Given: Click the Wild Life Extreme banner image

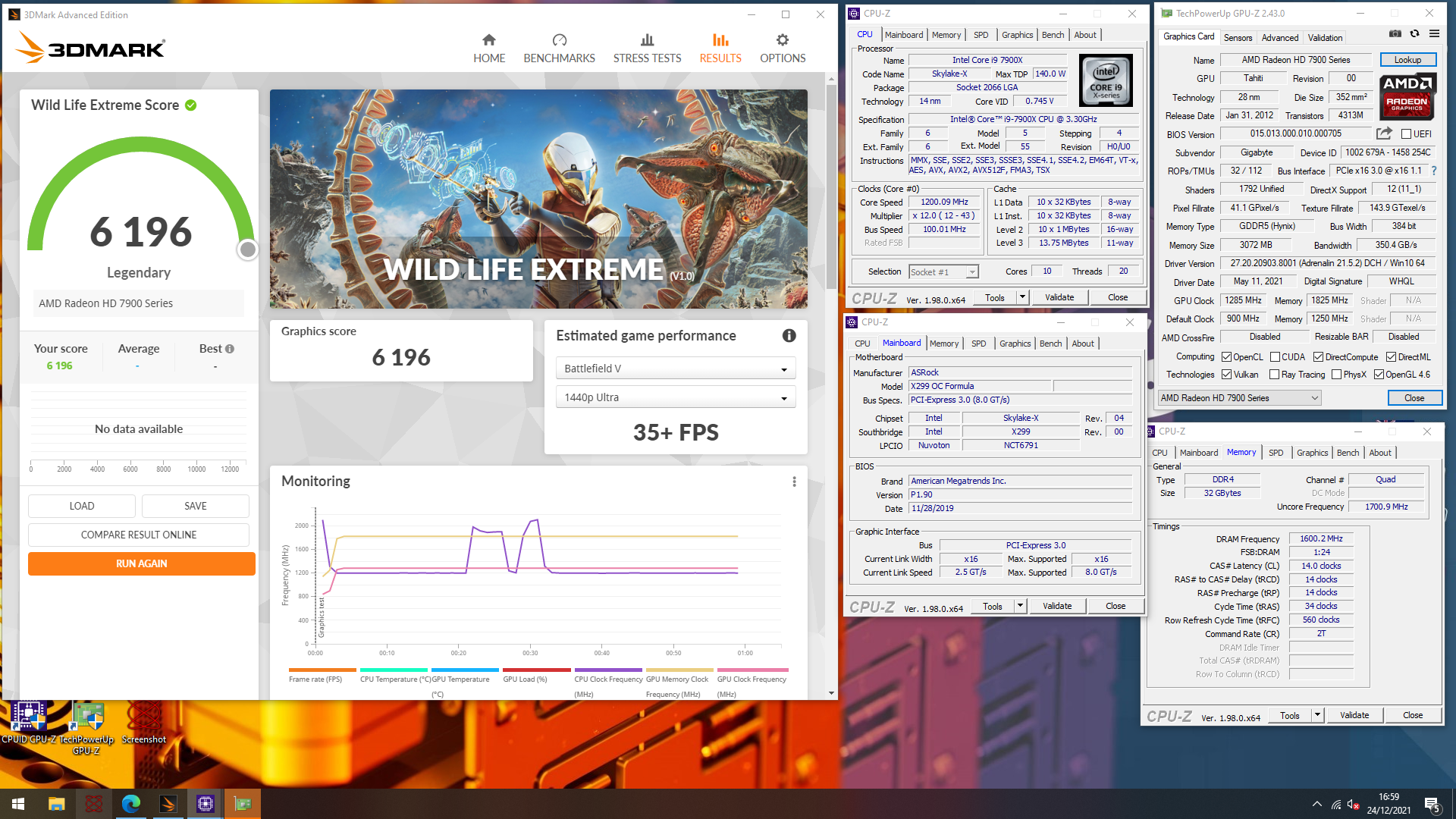Looking at the screenshot, I should point(538,199).
